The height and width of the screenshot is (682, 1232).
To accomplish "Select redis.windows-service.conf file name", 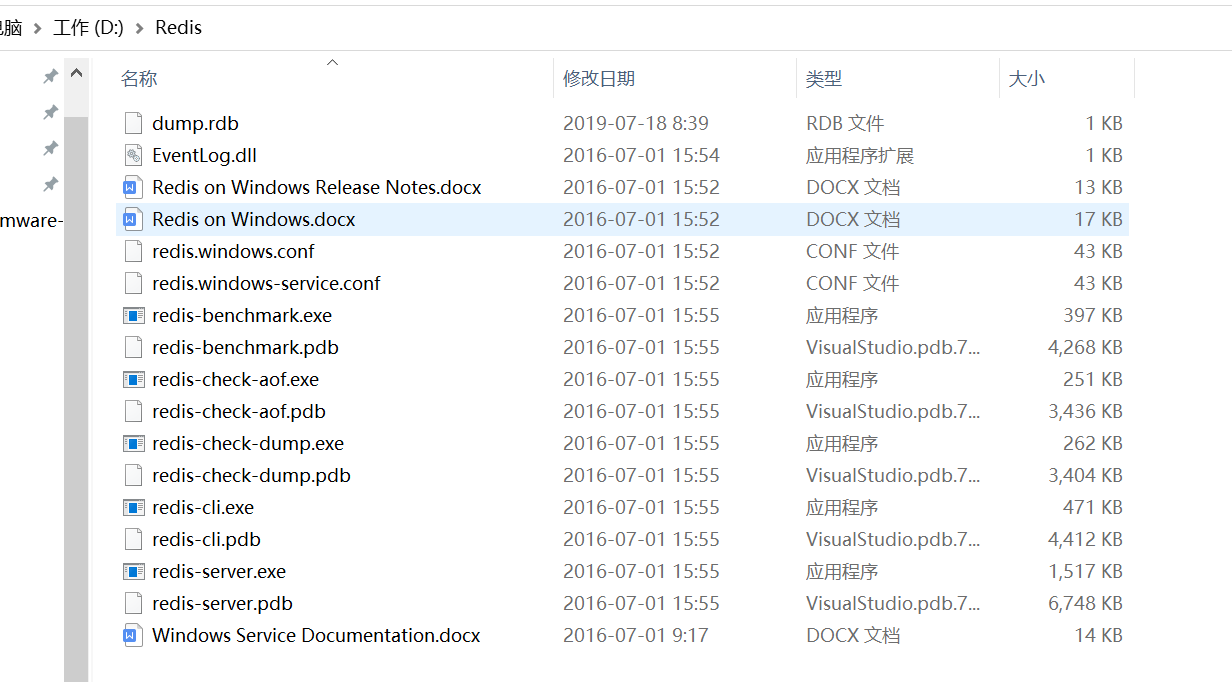I will tap(266, 283).
